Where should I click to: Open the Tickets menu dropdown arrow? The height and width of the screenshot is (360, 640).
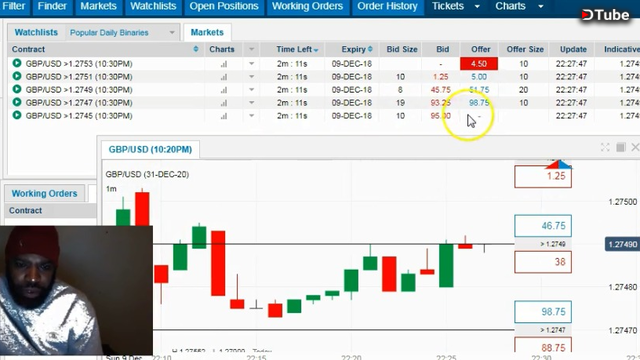pos(477,7)
